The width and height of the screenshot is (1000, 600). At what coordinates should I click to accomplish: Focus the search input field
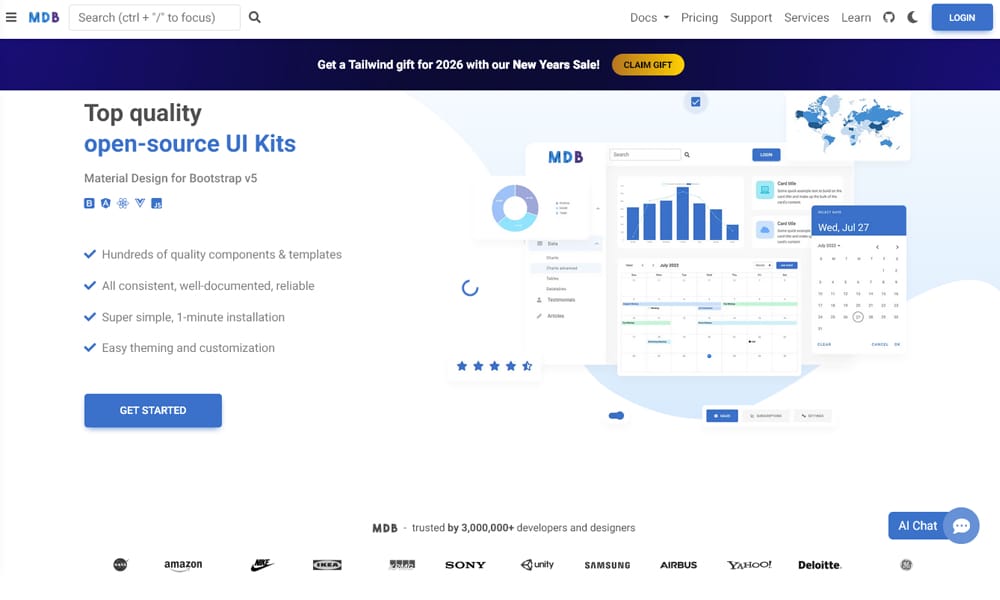click(x=154, y=17)
